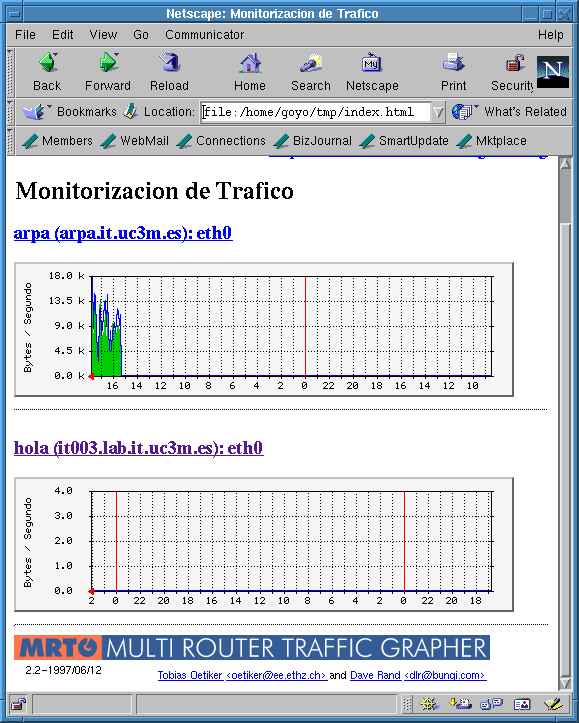Open Connections from personal toolbar
This screenshot has height=723, width=579.
[221, 141]
